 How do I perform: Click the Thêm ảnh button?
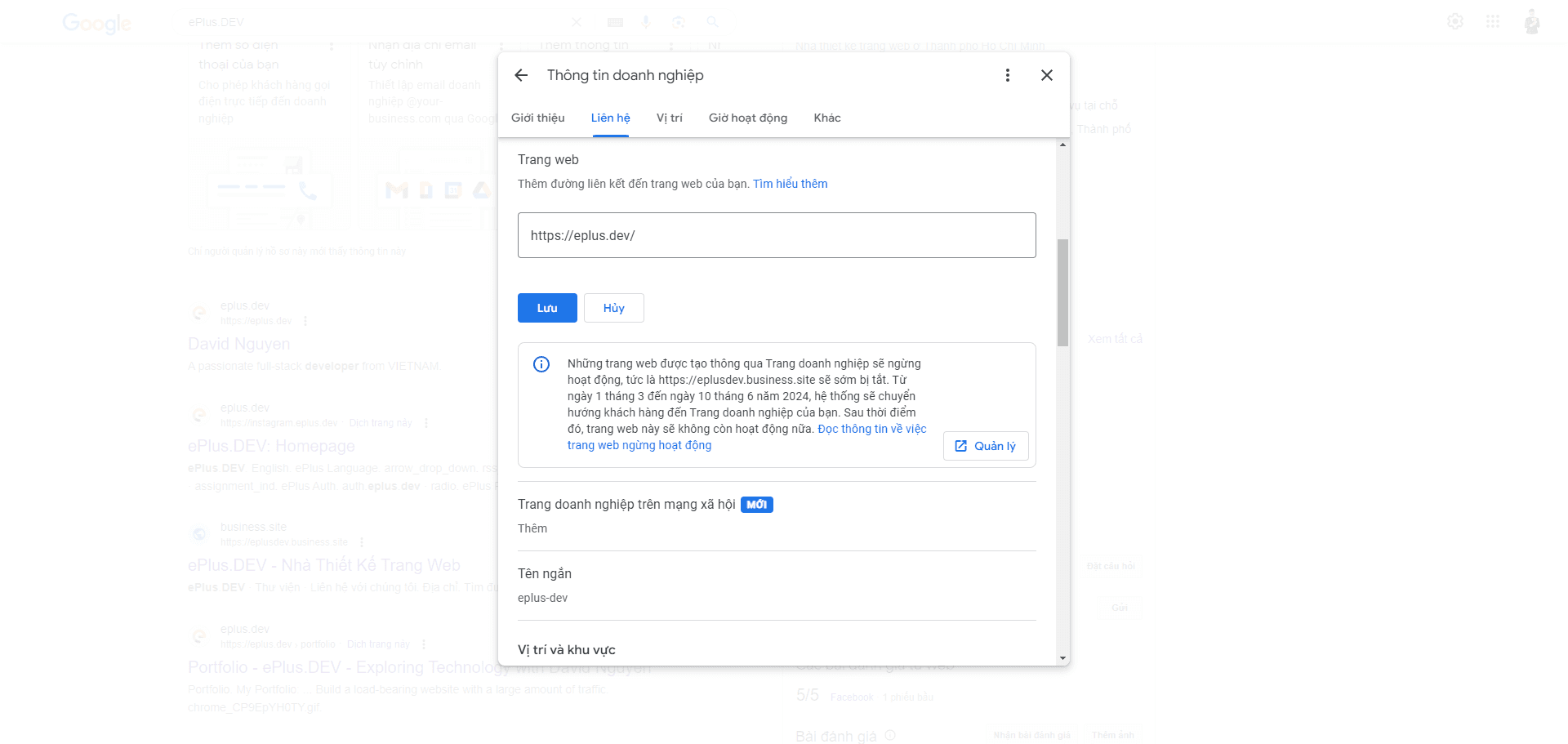(x=1113, y=735)
